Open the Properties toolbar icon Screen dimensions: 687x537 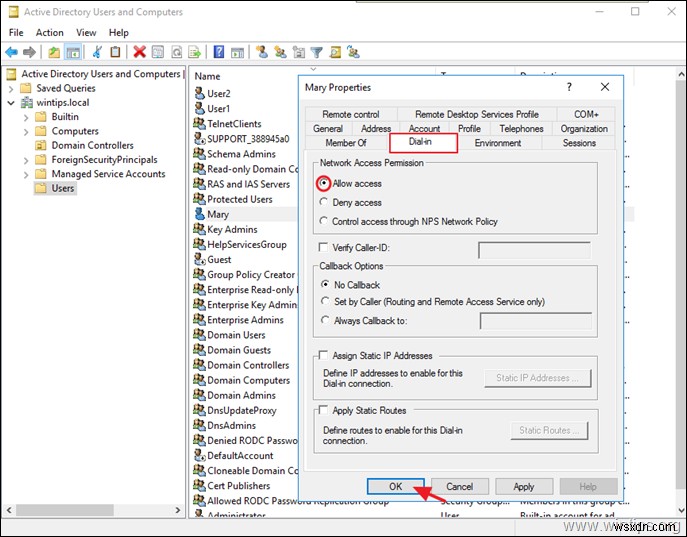point(158,52)
